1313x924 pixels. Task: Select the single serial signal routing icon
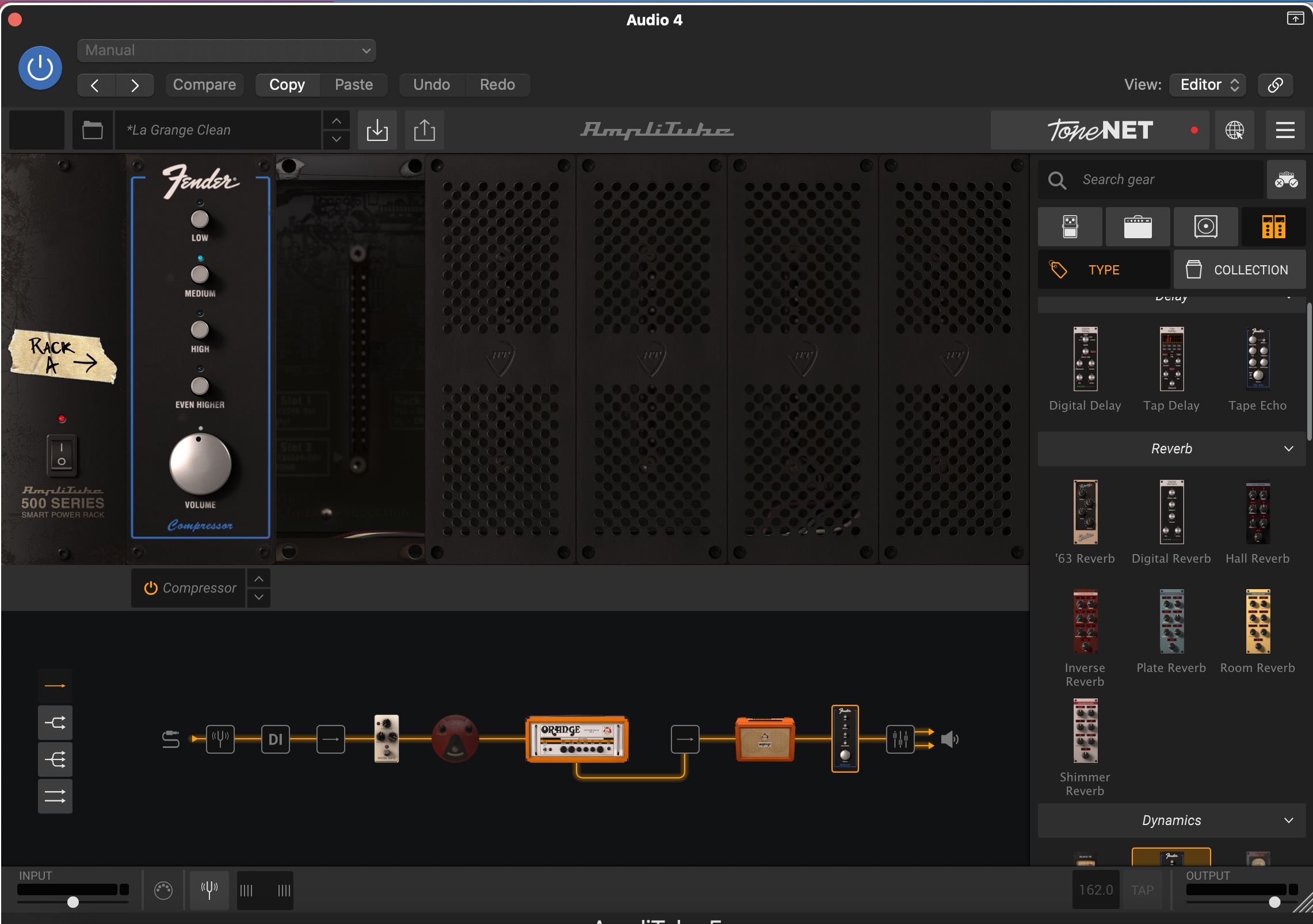point(55,686)
